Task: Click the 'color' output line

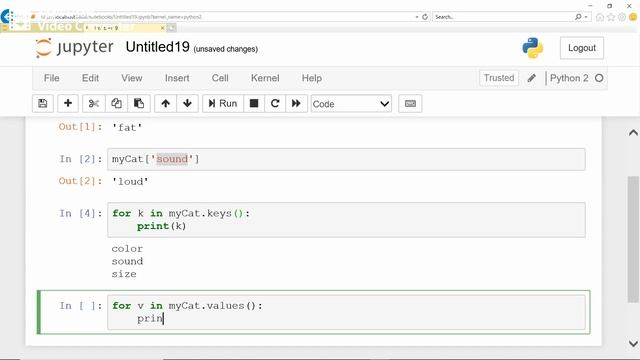Action: [127, 249]
